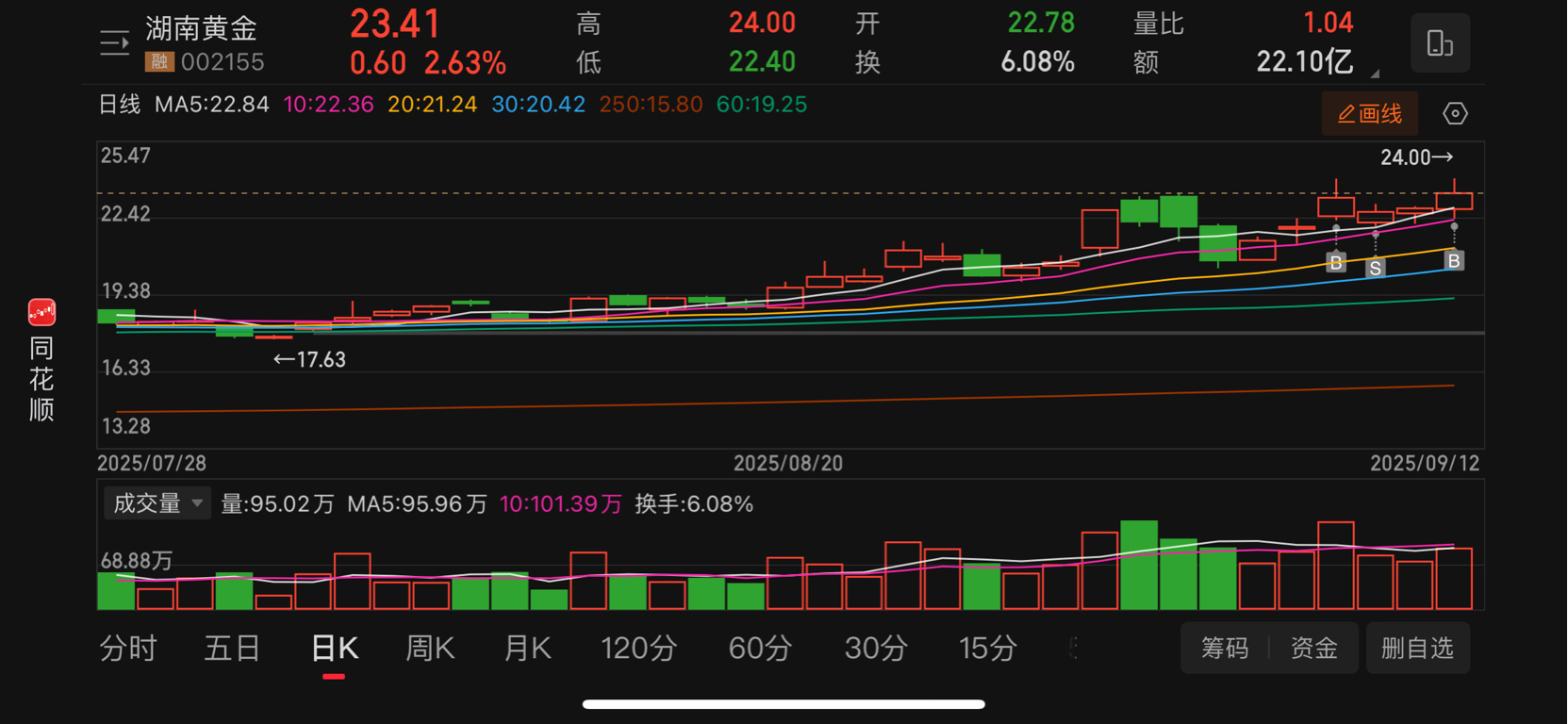1568x724 pixels.
Task: Switch to 120分 tab
Action: tap(639, 649)
